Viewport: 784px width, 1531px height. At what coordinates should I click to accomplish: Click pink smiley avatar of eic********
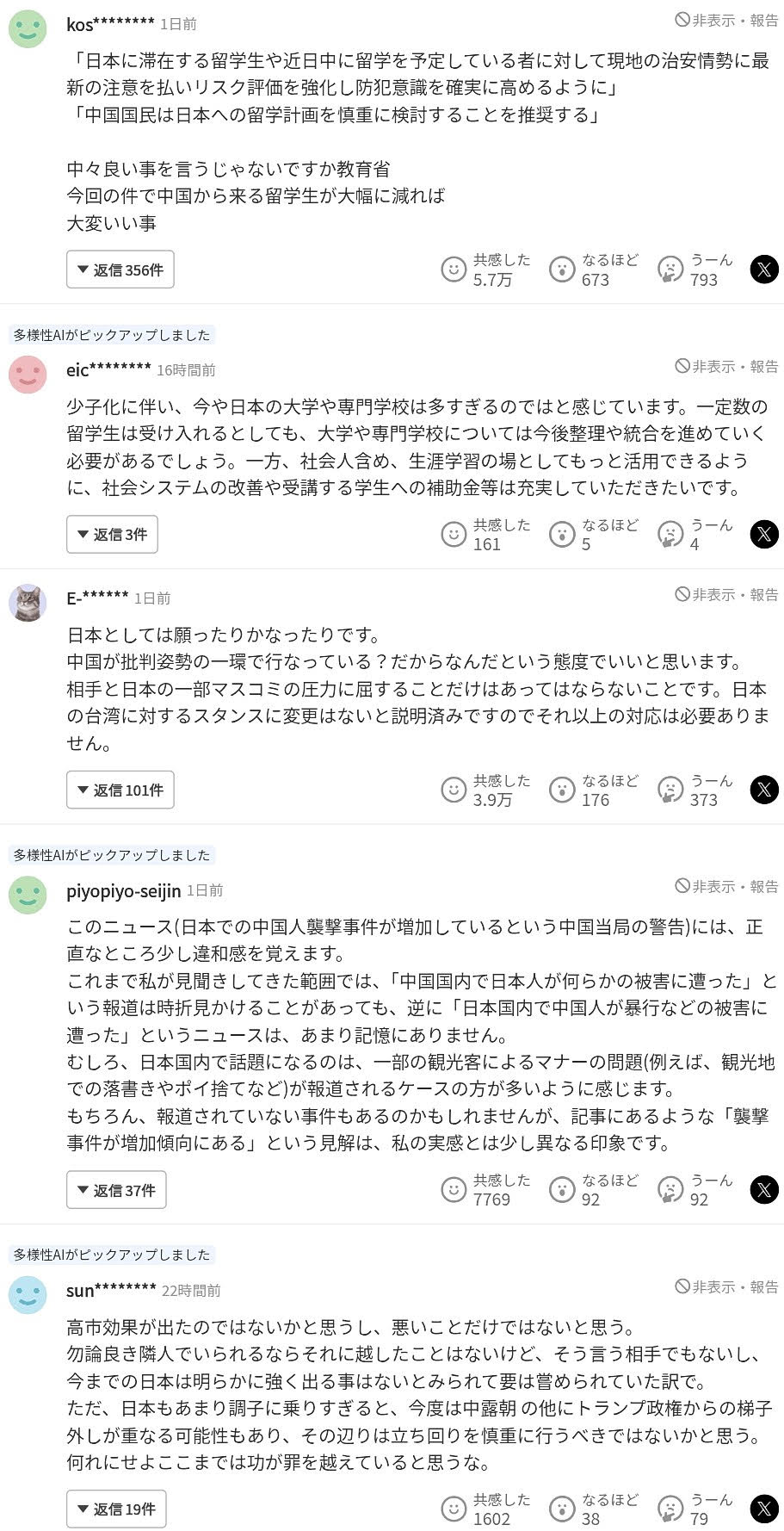[x=28, y=375]
